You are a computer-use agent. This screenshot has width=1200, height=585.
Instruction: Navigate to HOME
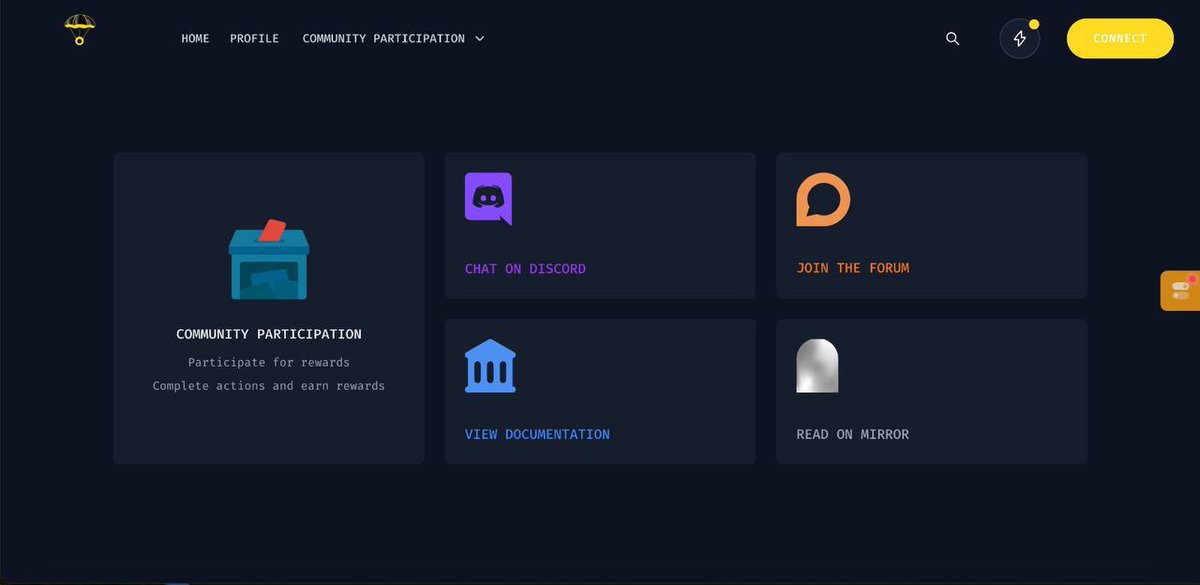[195, 38]
